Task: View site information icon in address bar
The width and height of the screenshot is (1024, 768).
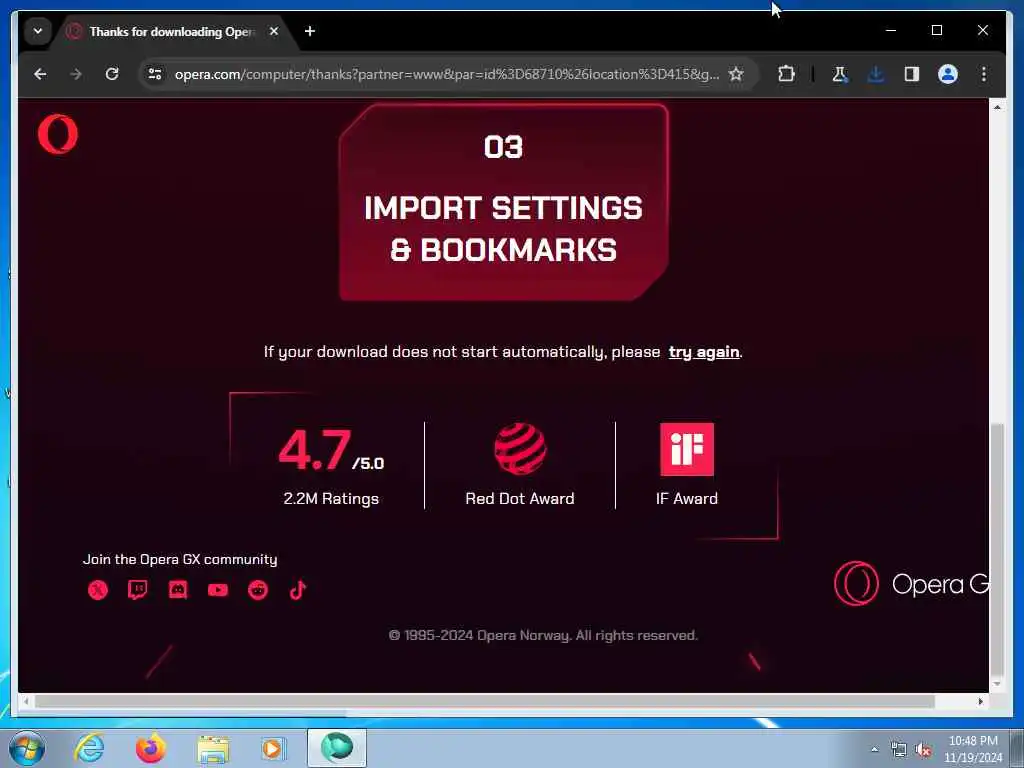Action: (x=155, y=74)
